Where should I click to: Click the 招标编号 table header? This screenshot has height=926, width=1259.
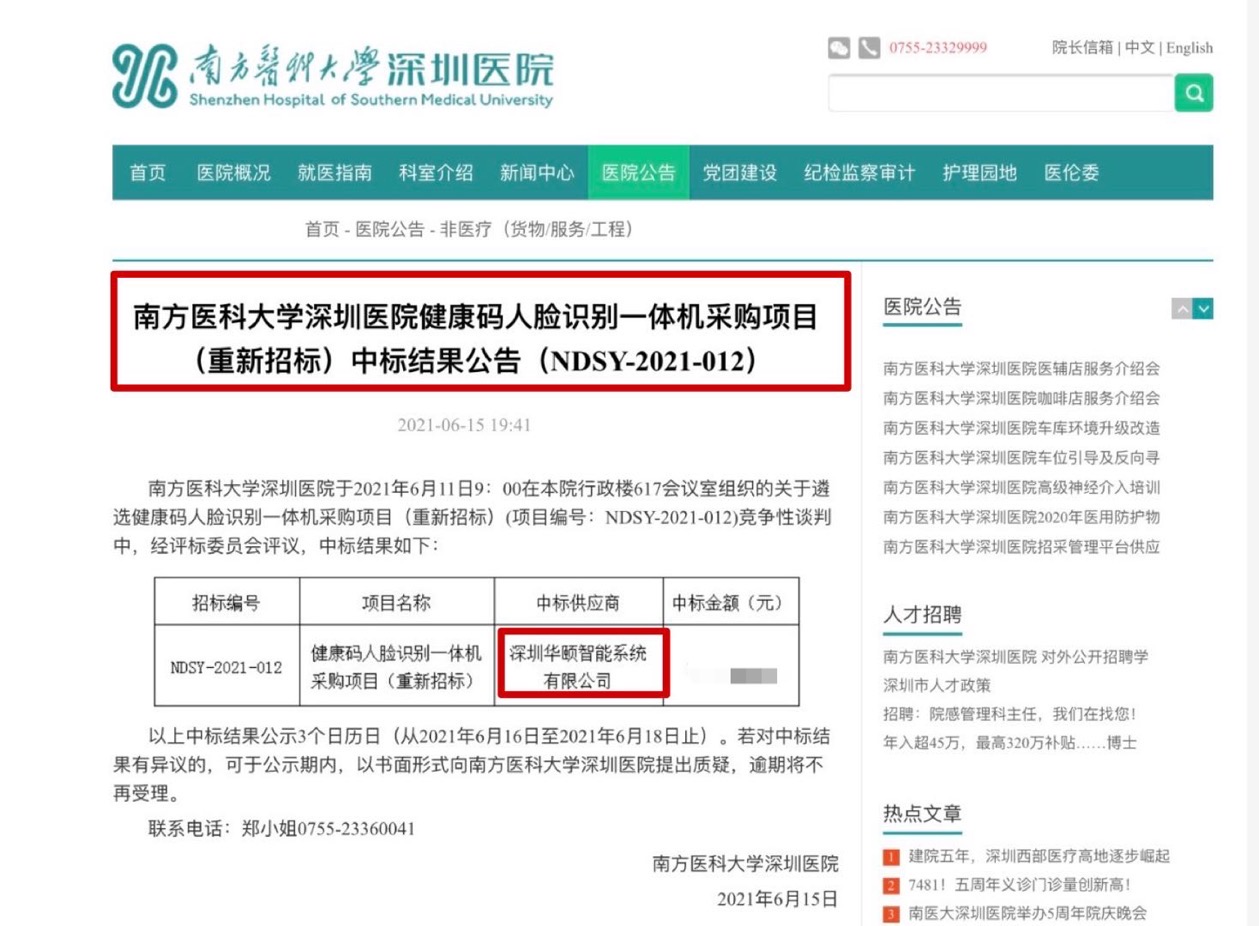pyautogui.click(x=226, y=603)
